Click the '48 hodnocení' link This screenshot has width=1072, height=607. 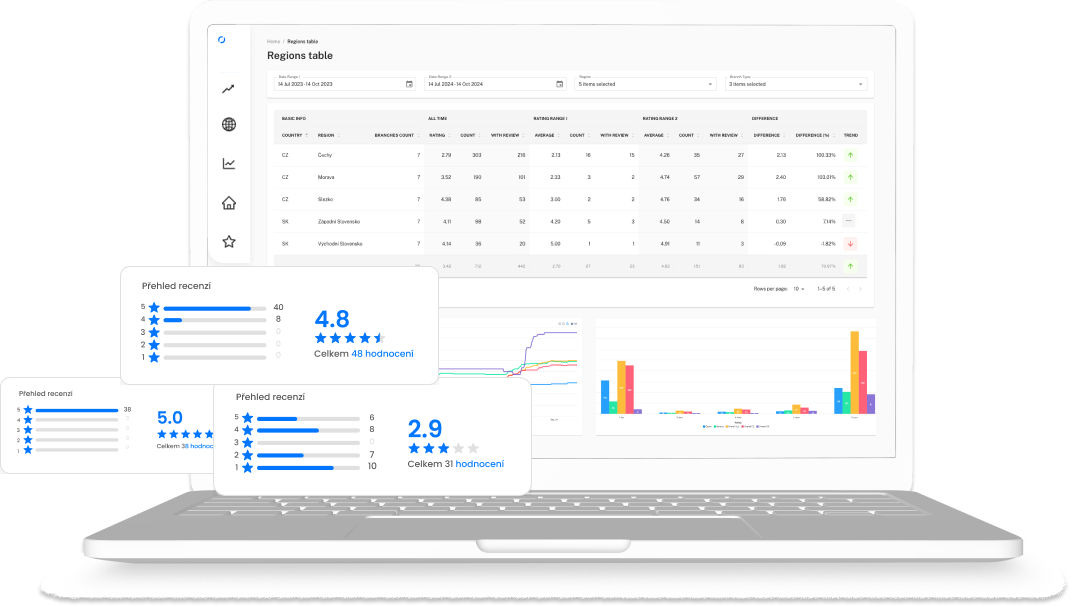tap(382, 354)
